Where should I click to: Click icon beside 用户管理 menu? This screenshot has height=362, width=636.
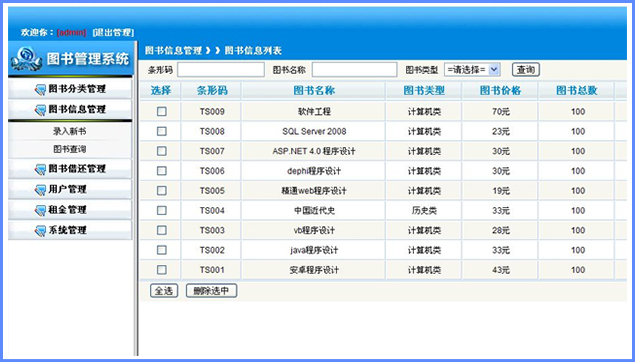(40, 190)
